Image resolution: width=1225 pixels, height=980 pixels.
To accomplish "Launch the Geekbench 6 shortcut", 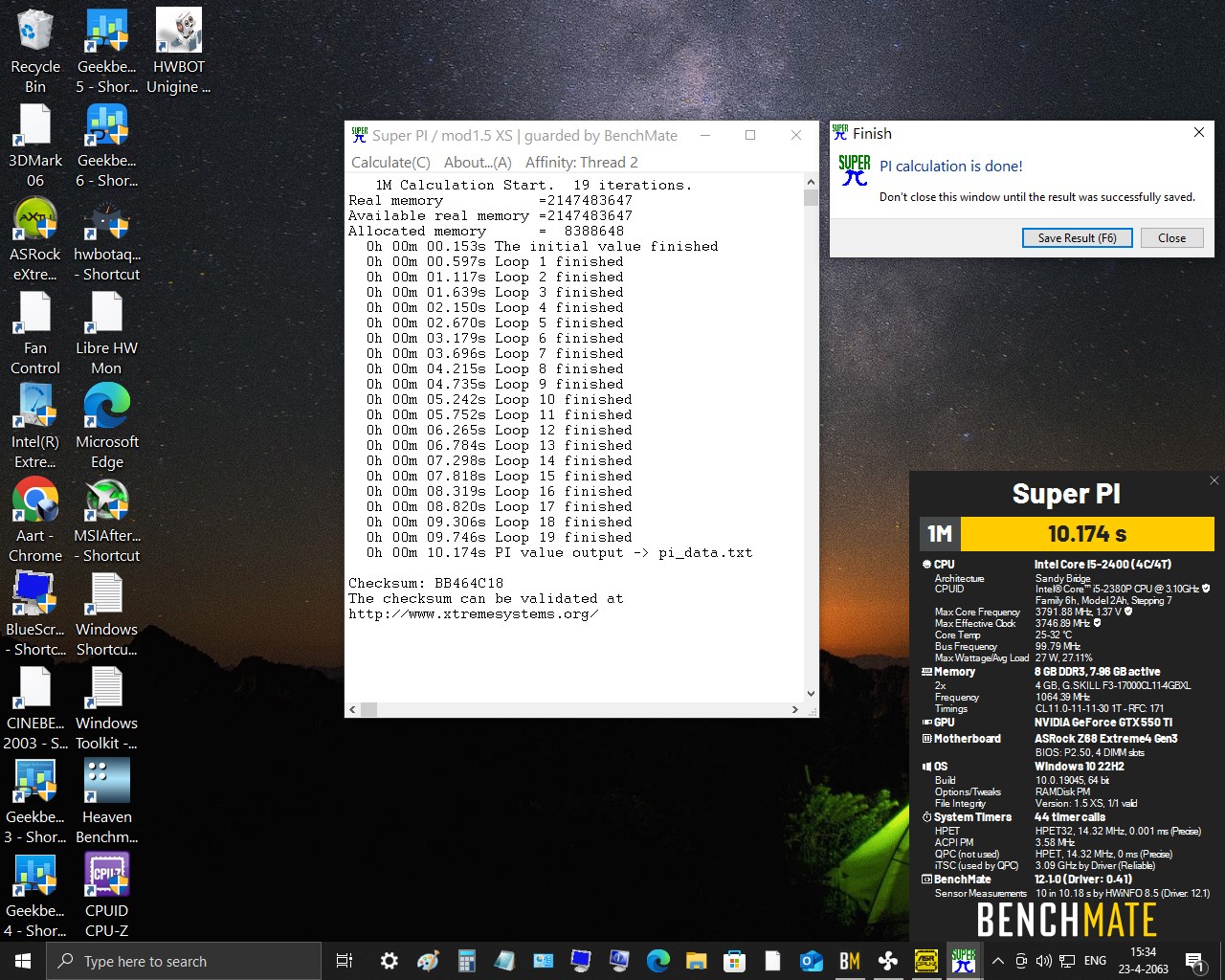I will 106,146.
